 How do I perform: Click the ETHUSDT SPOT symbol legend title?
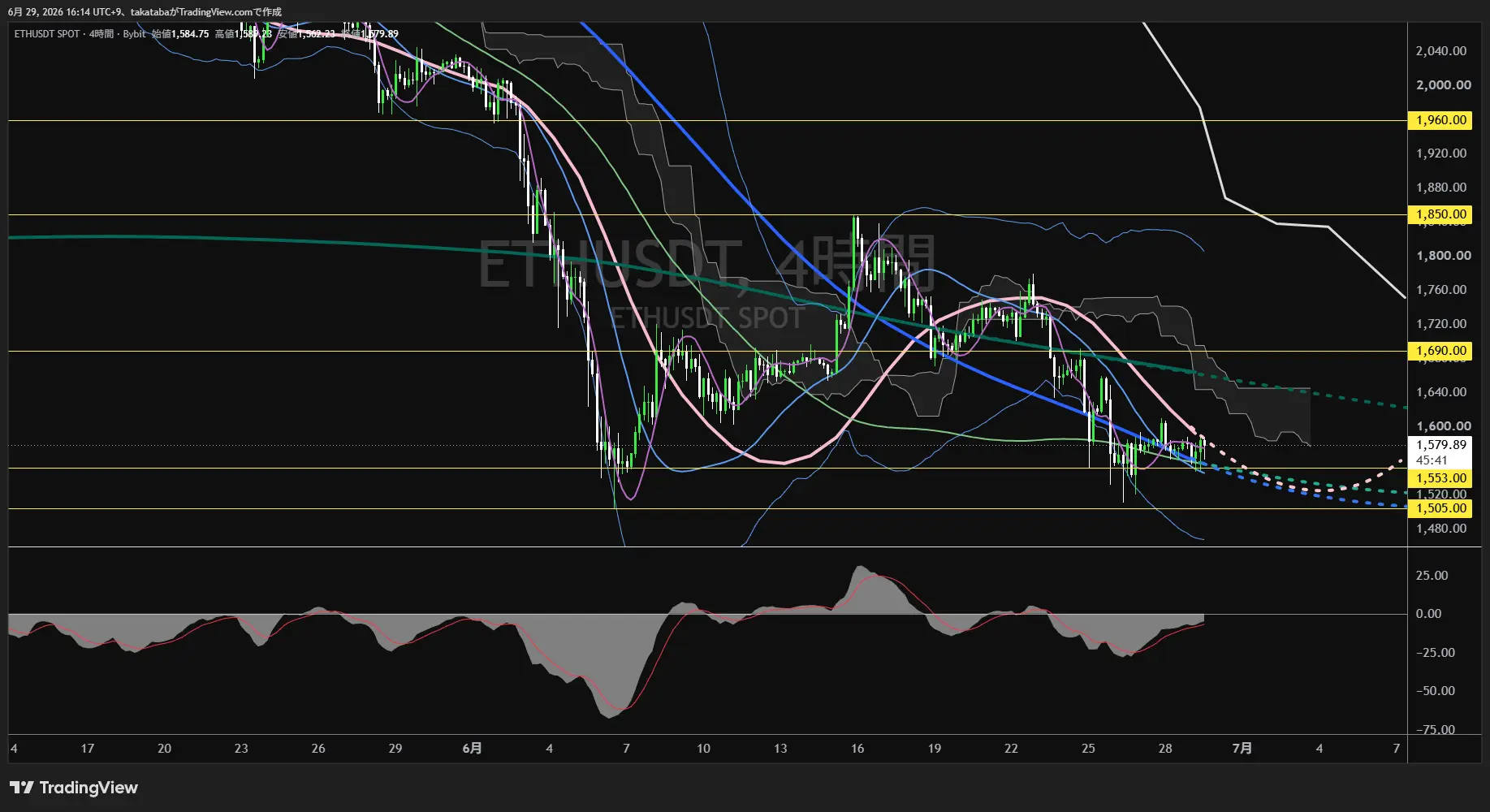pos(47,34)
